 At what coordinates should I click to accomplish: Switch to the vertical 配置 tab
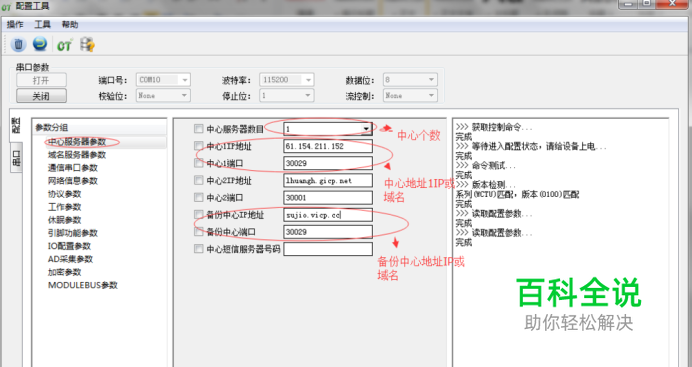click(16, 126)
